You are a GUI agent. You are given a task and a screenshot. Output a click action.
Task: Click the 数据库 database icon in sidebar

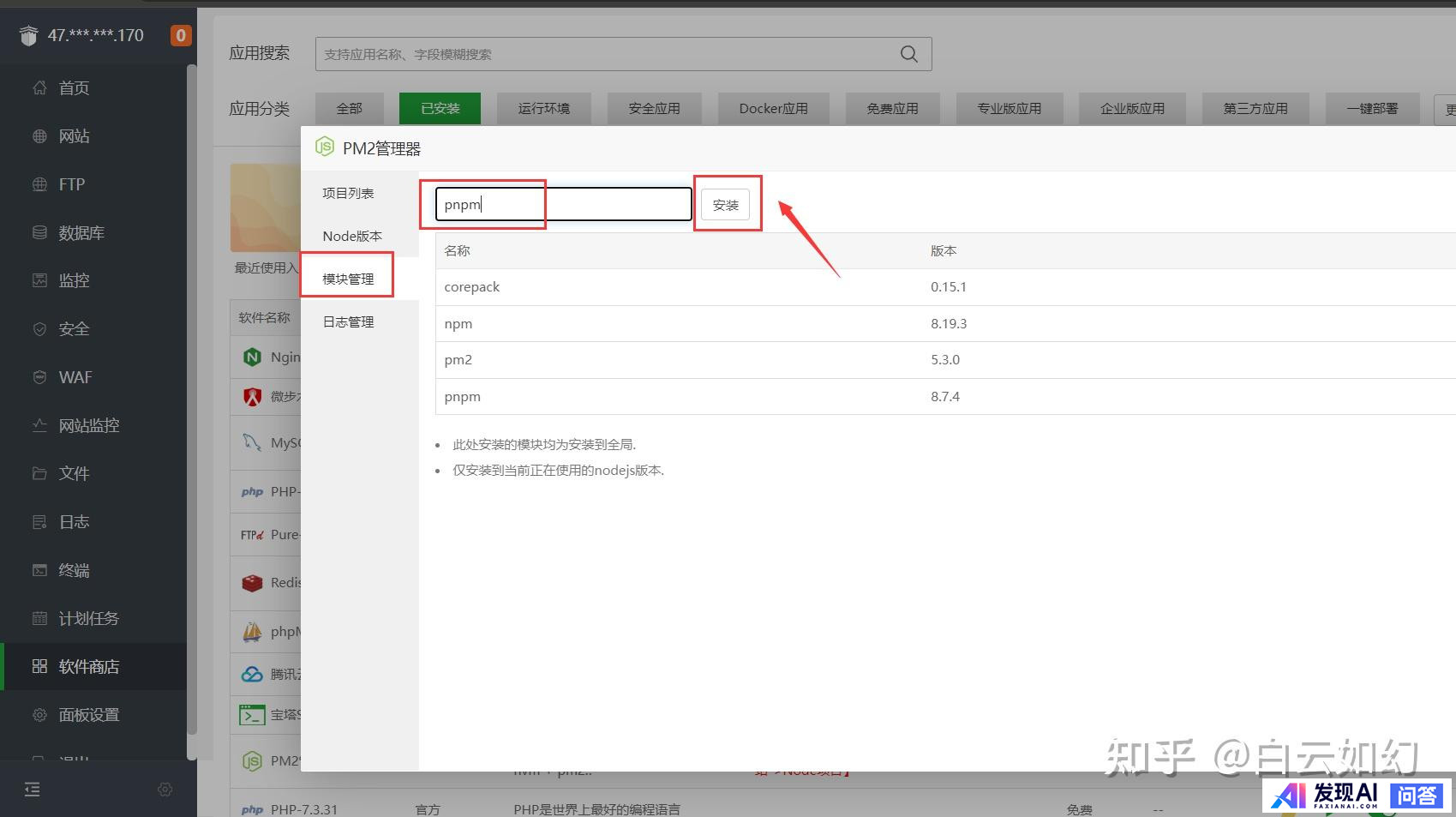click(39, 232)
